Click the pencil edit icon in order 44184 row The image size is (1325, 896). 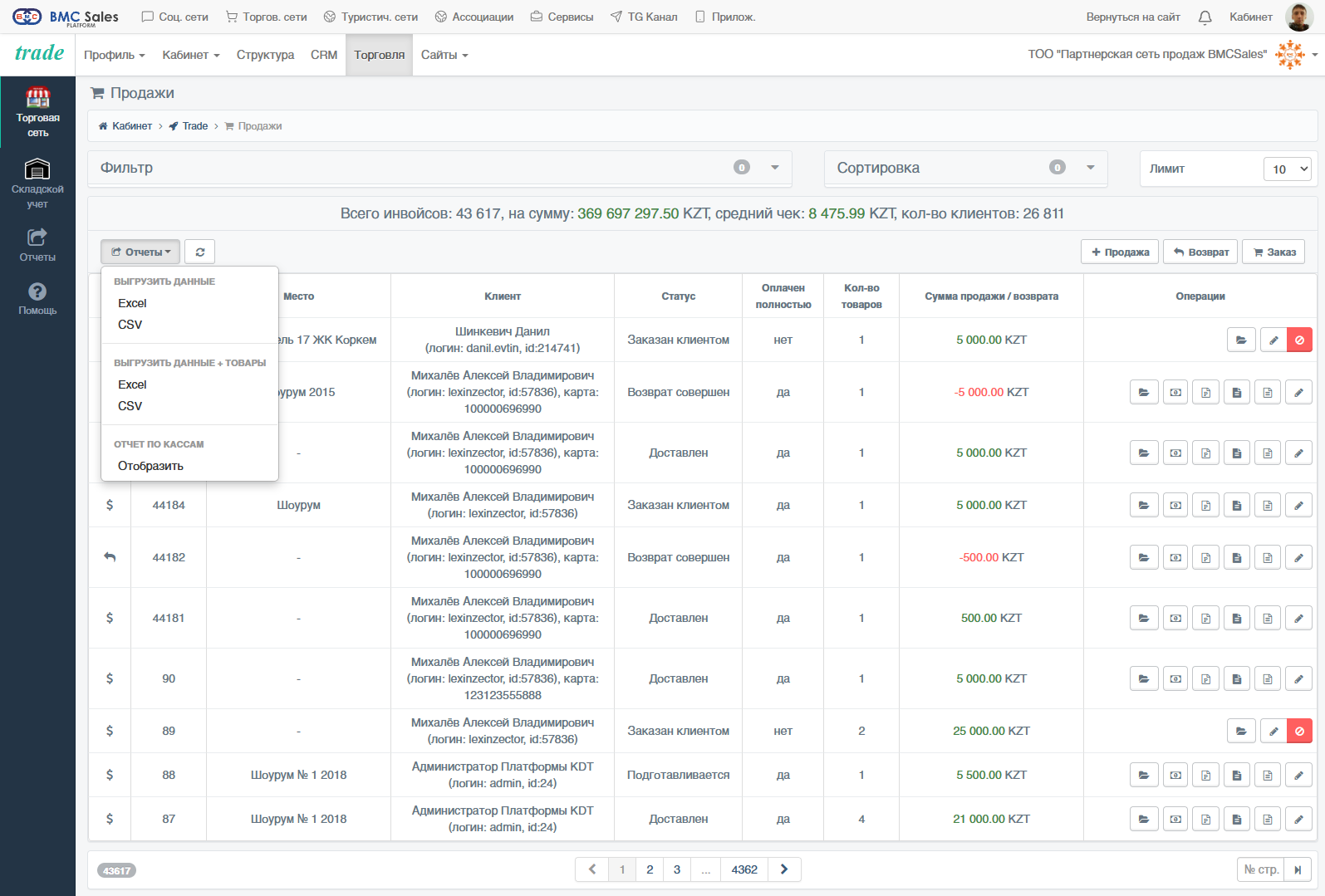[1298, 505]
